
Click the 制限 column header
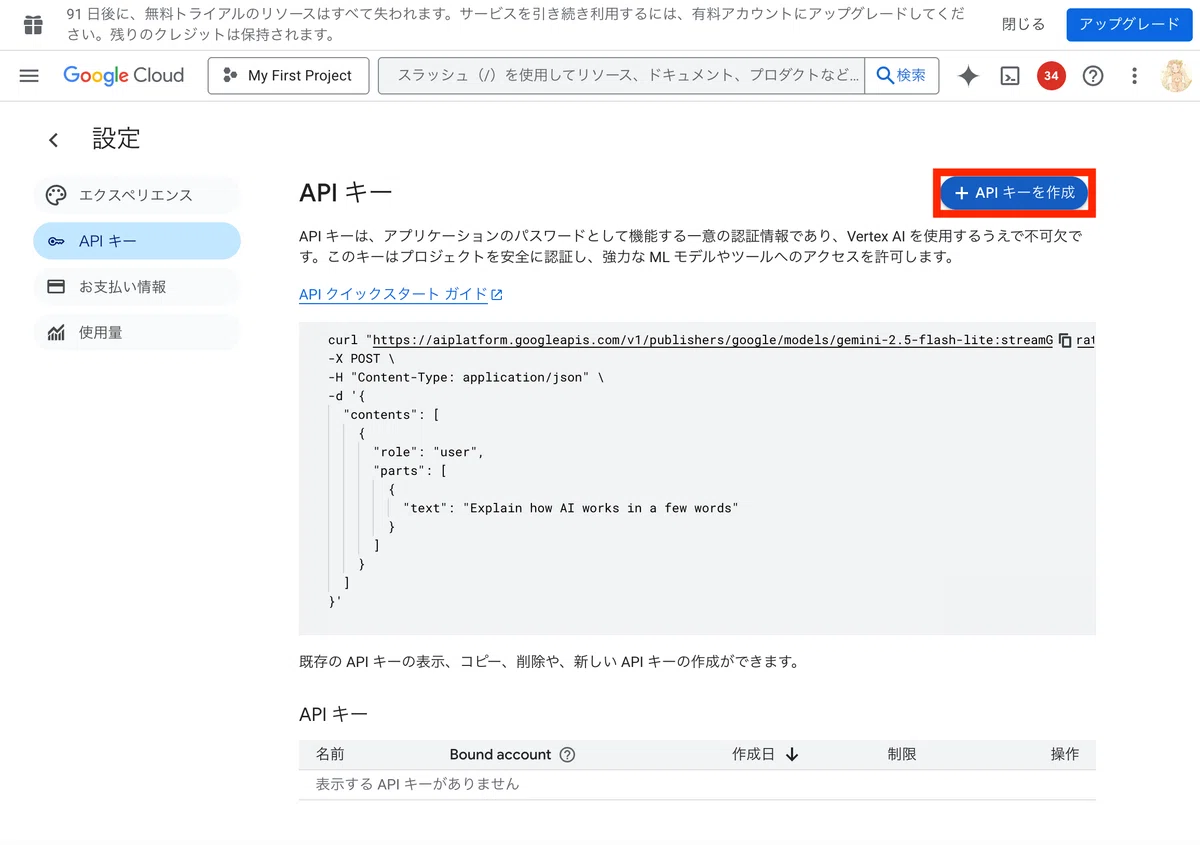click(x=902, y=754)
